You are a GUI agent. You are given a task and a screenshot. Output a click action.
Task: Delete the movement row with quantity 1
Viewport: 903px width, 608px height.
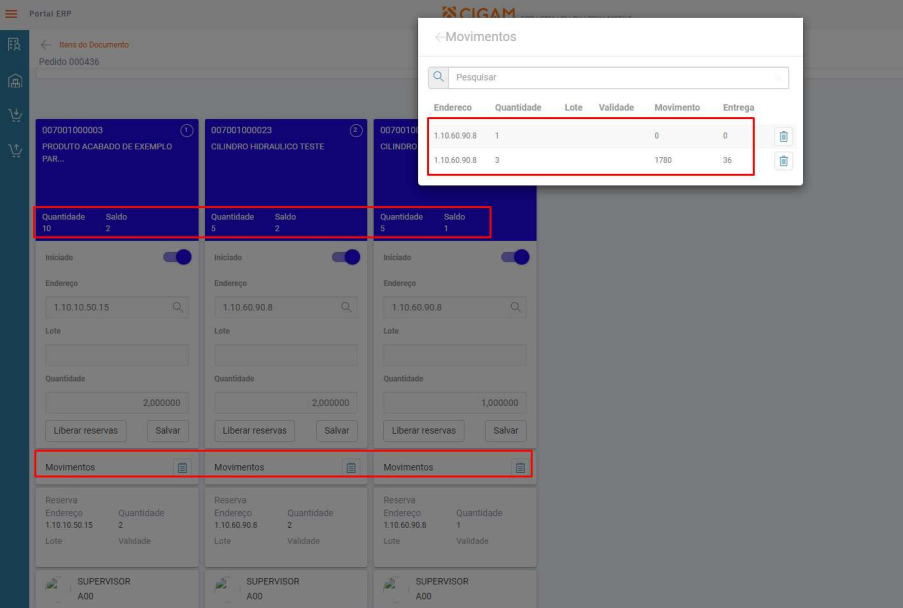[783, 136]
